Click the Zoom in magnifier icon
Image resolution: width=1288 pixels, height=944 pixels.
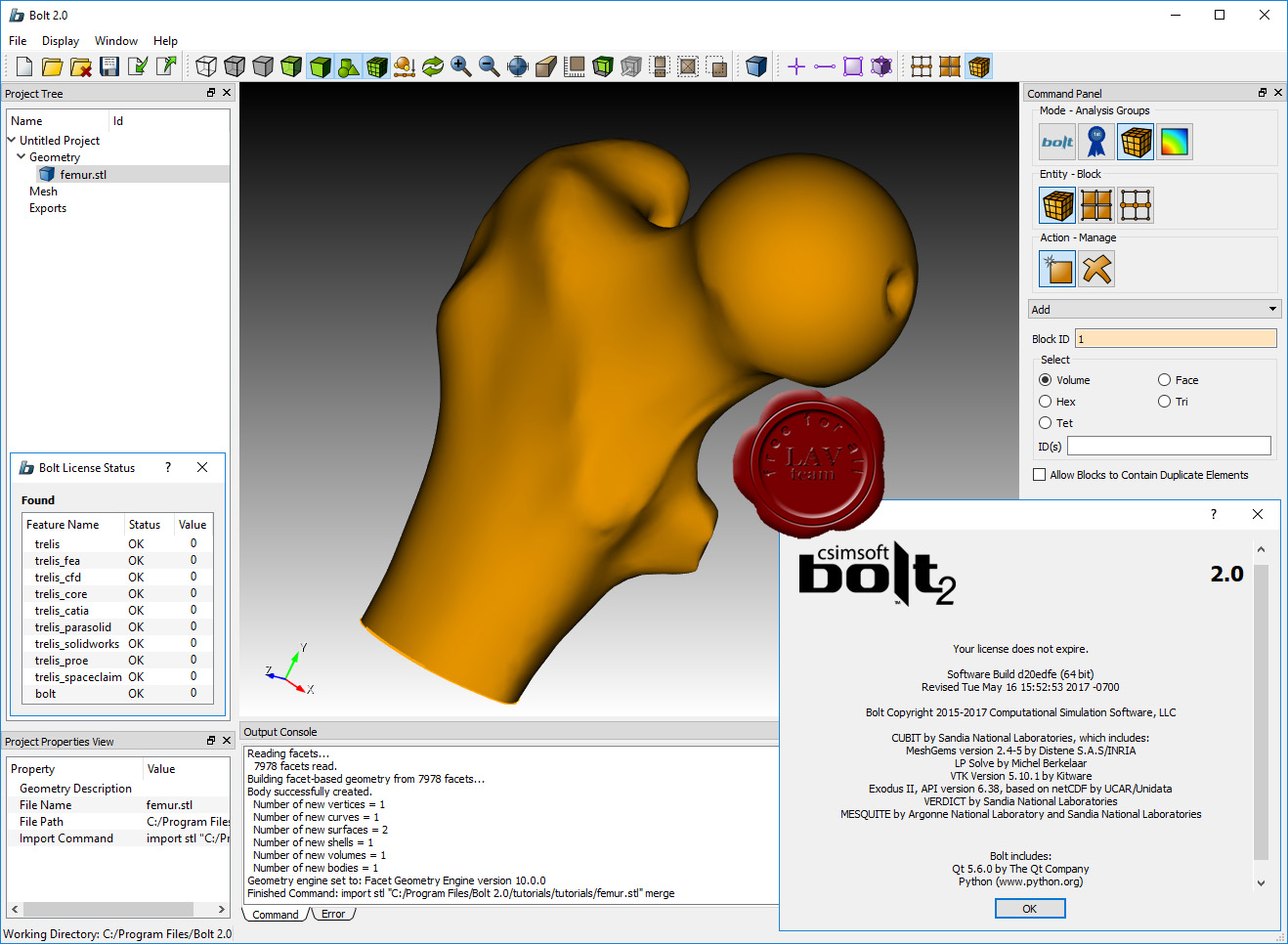pos(461,66)
